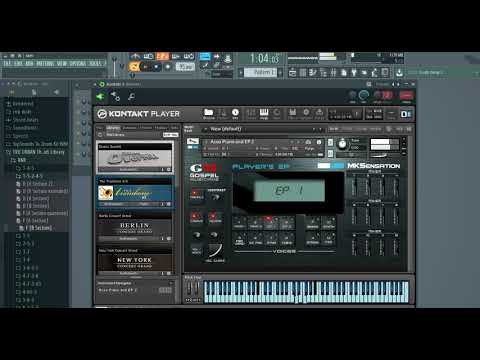
Task: Click the FL Studio stop button
Action: [156, 67]
